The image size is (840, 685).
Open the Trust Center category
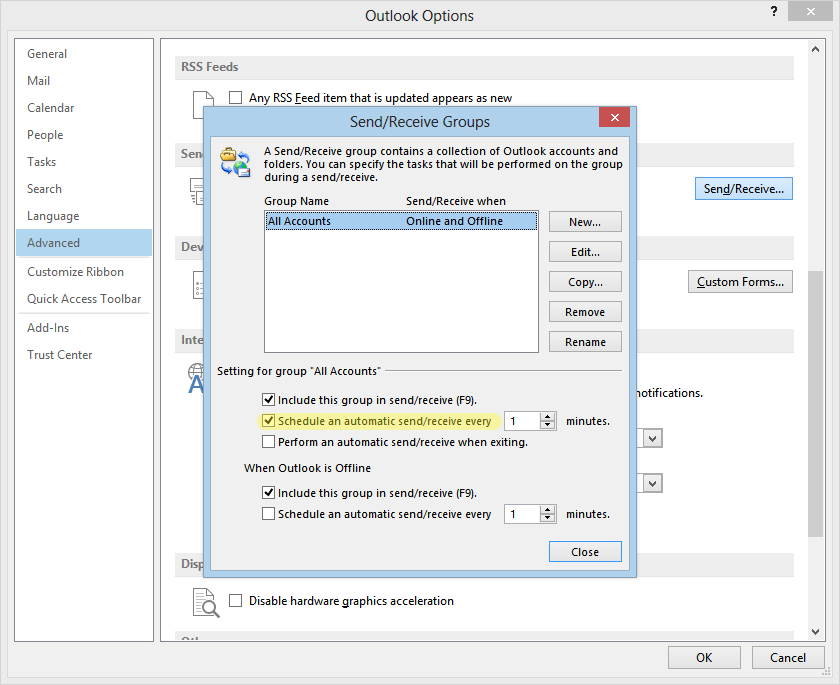click(84, 355)
